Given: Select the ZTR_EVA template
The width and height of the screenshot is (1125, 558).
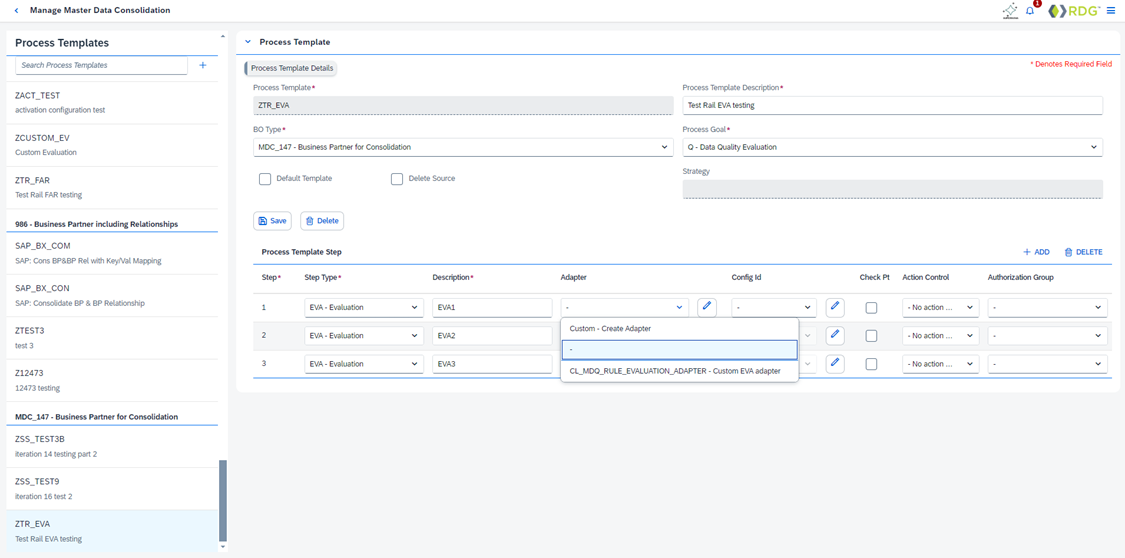Looking at the screenshot, I should coord(112,531).
